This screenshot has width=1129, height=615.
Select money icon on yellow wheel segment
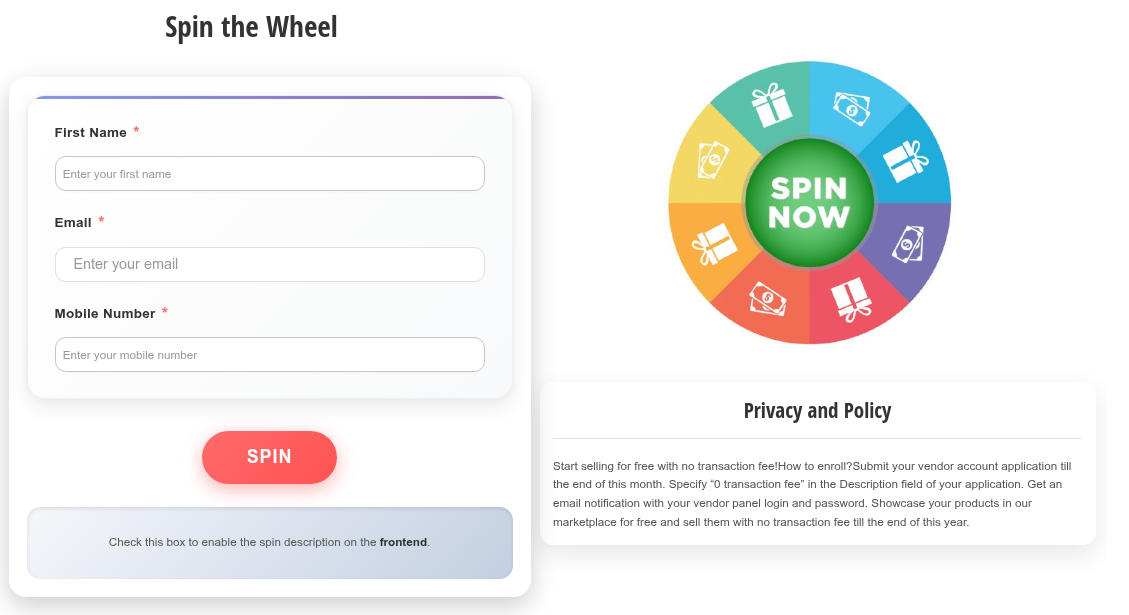pos(713,160)
